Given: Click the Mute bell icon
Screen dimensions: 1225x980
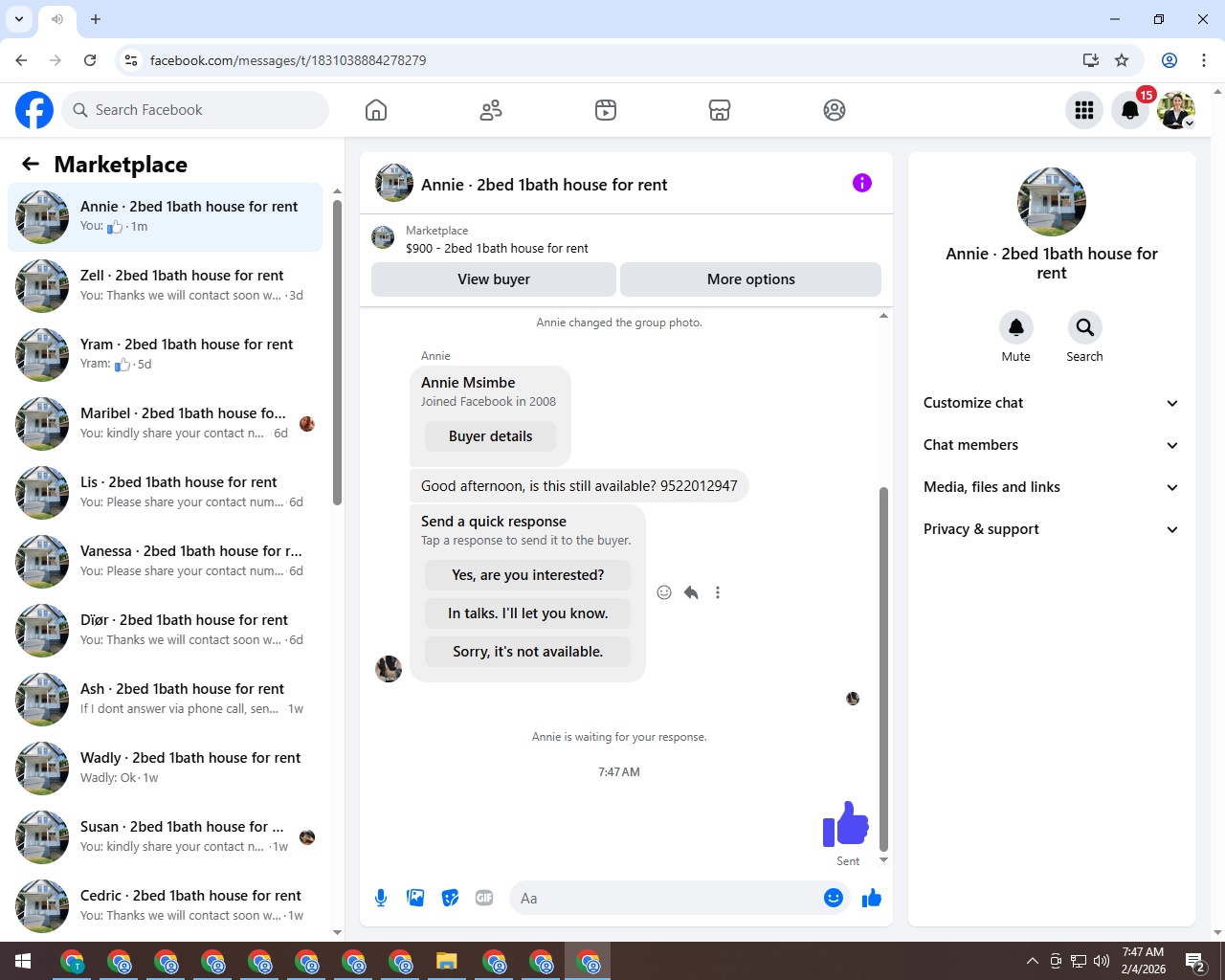Looking at the screenshot, I should pos(1016,327).
